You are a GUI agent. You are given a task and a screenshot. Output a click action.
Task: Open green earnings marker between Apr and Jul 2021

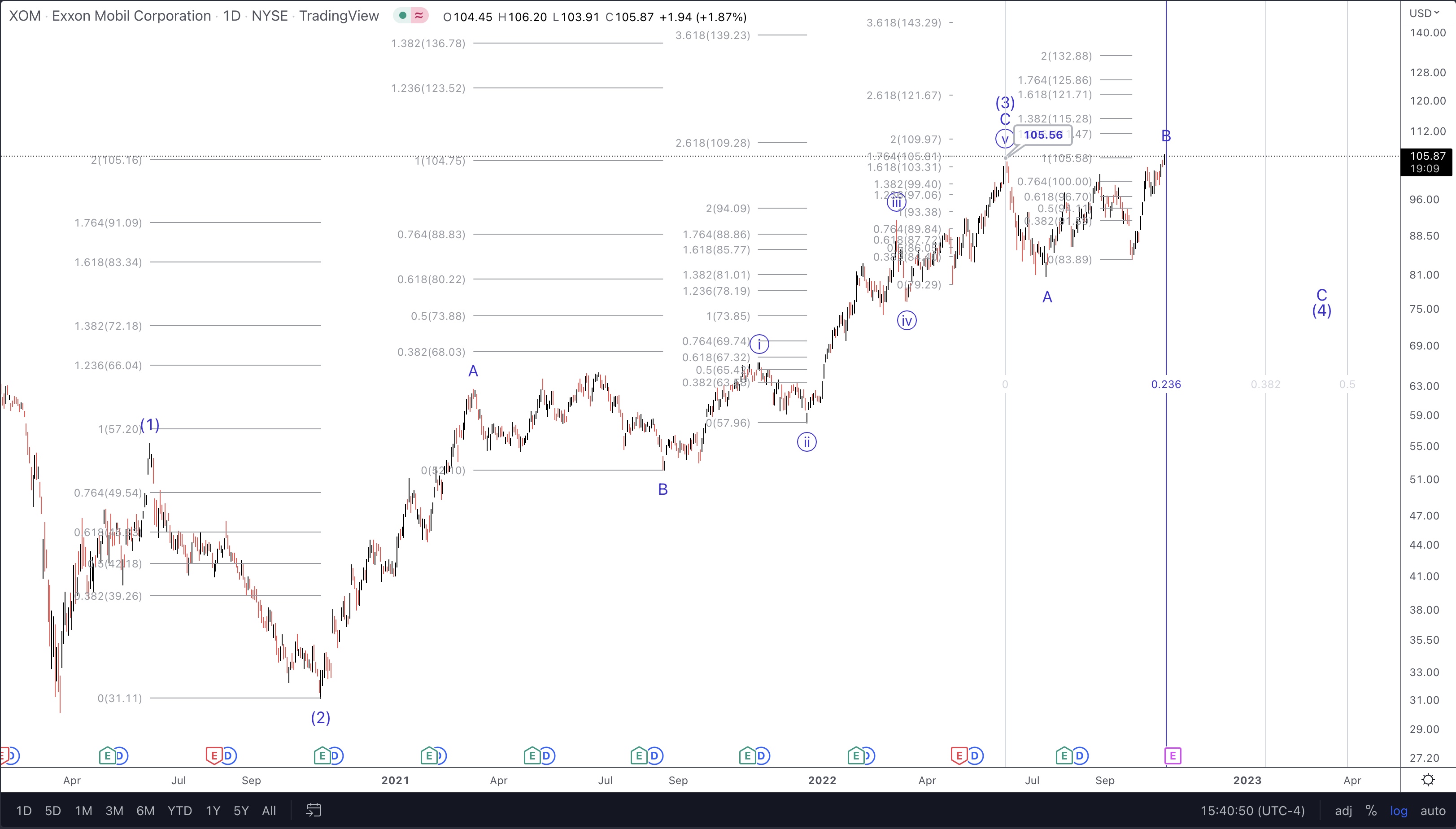[x=532, y=755]
